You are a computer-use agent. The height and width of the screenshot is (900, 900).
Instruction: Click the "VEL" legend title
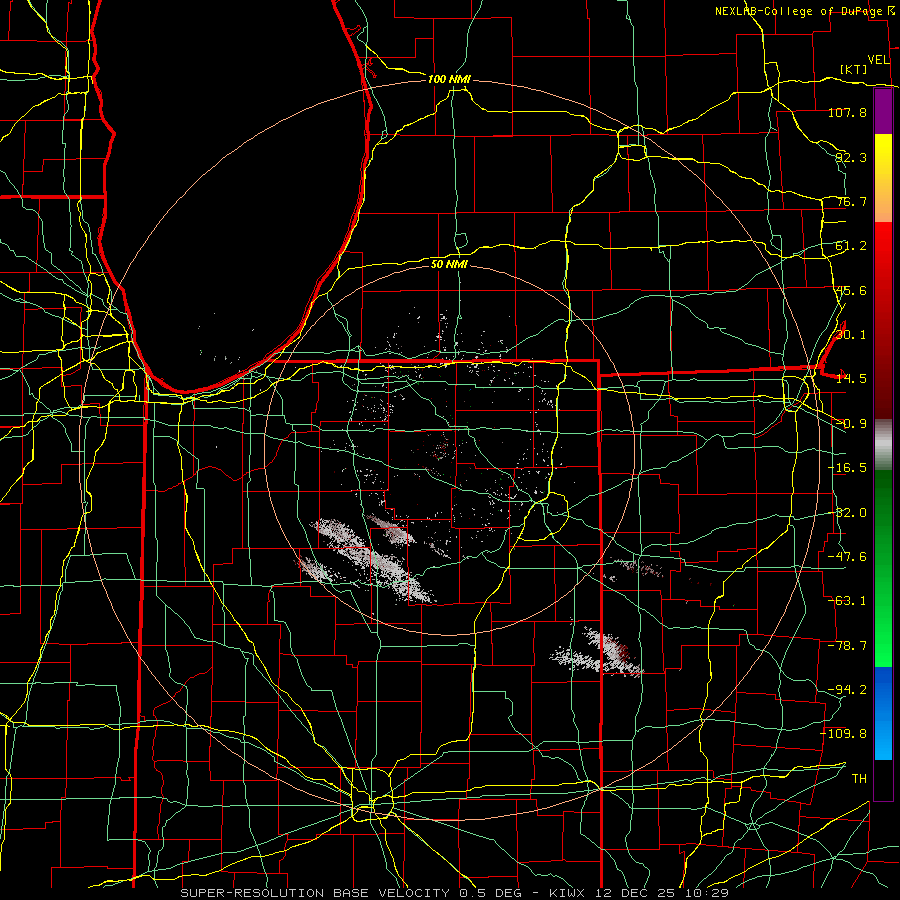click(878, 60)
